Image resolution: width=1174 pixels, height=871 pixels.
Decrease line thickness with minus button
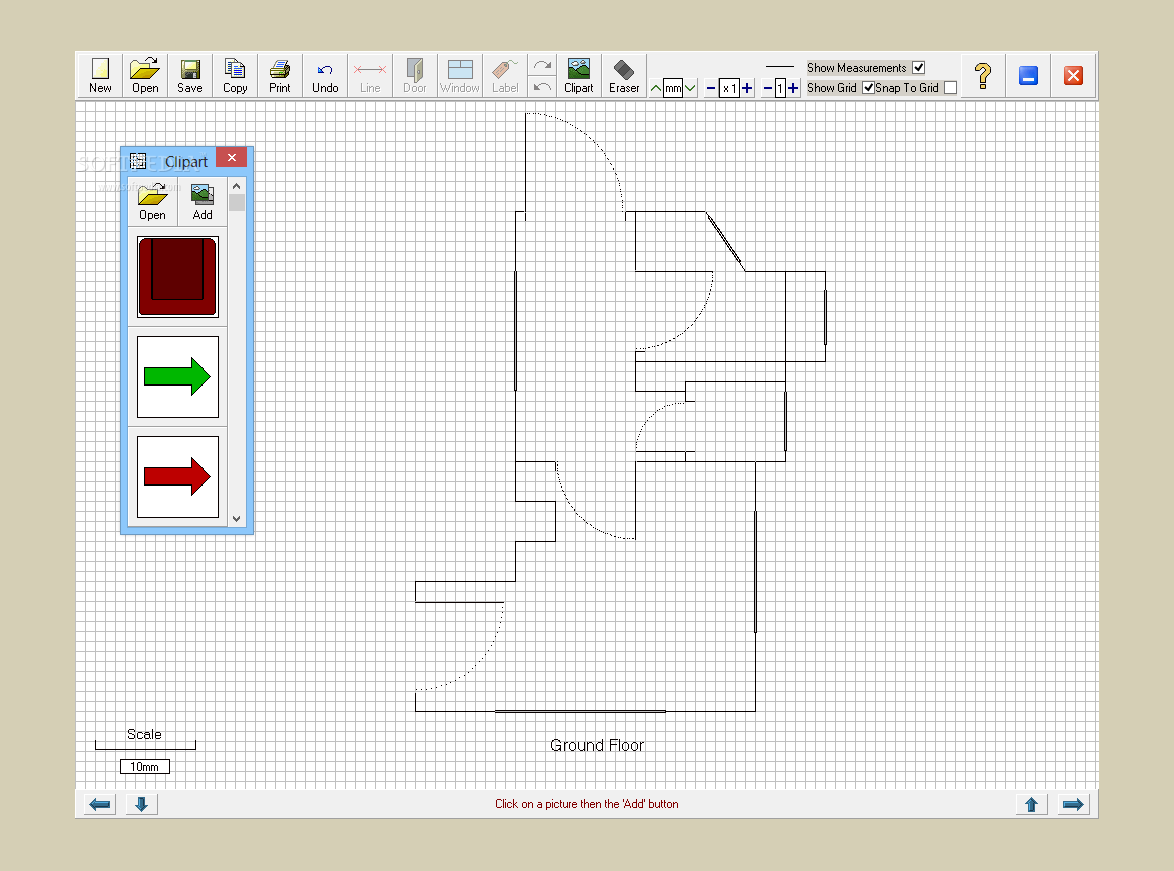point(767,88)
